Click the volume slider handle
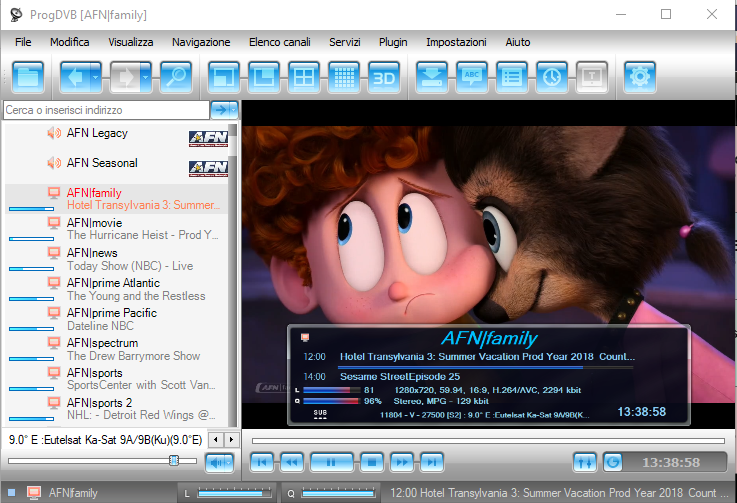 [174, 460]
